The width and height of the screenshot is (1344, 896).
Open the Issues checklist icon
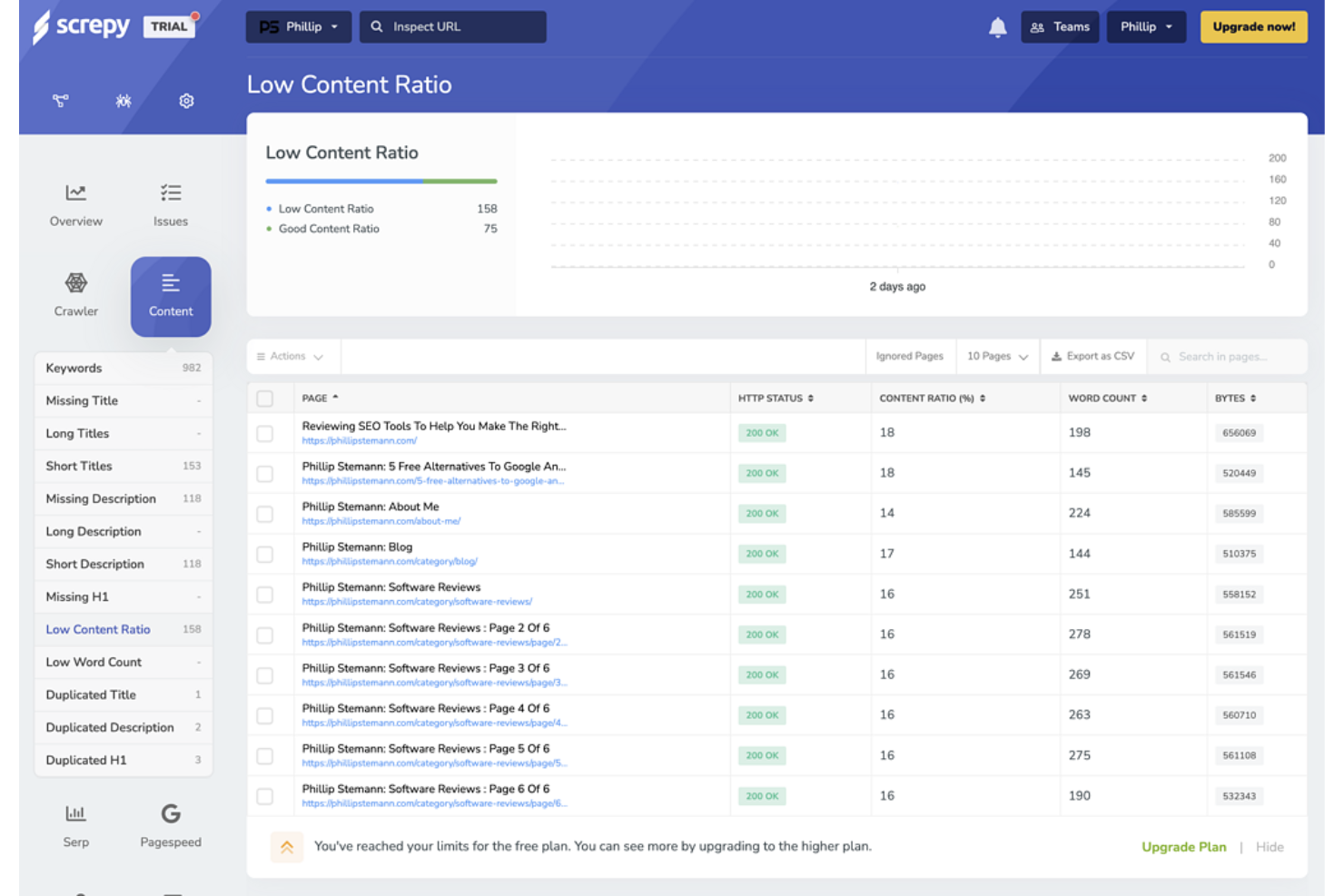click(171, 192)
